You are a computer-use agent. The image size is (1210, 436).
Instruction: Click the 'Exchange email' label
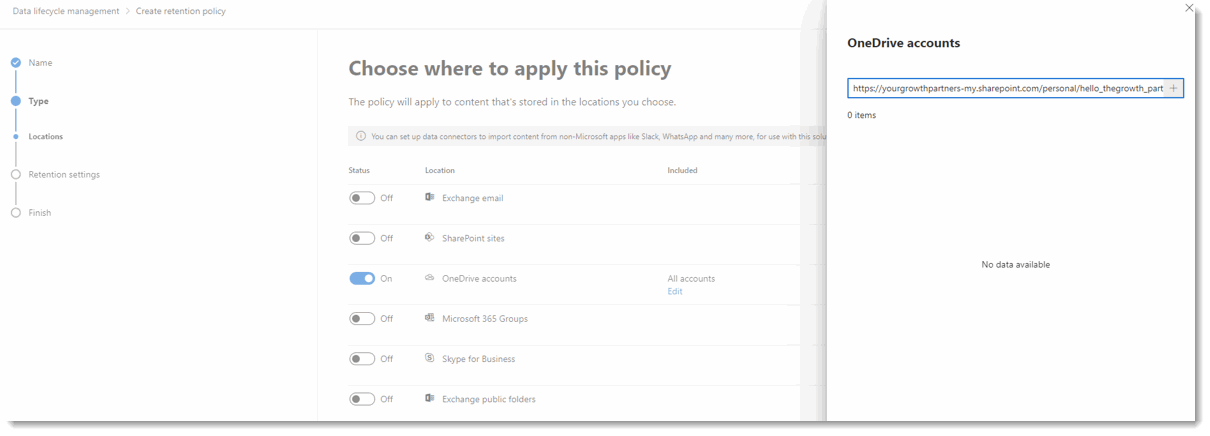472,198
